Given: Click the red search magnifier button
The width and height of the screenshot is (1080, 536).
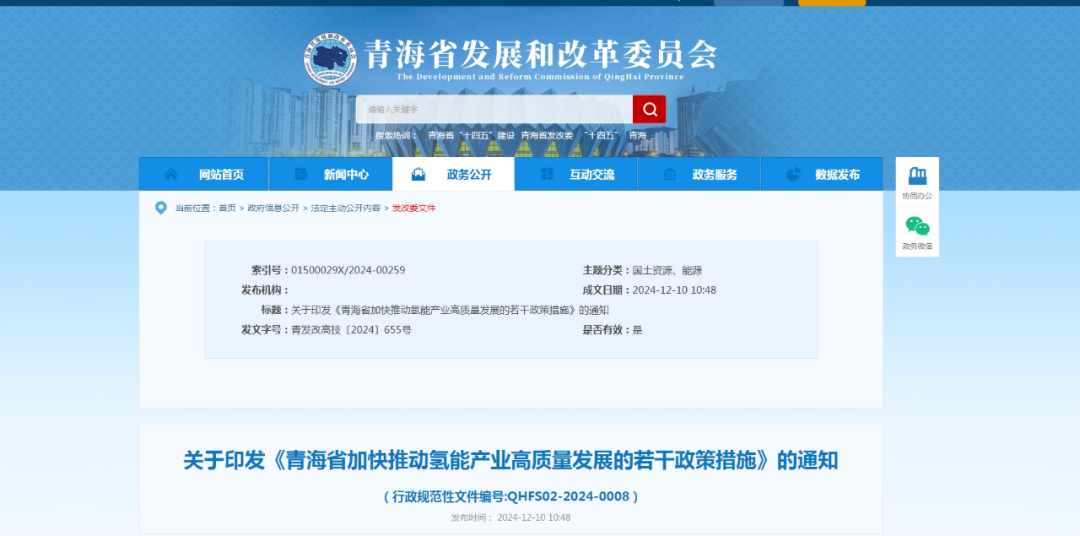Looking at the screenshot, I should point(649,109).
